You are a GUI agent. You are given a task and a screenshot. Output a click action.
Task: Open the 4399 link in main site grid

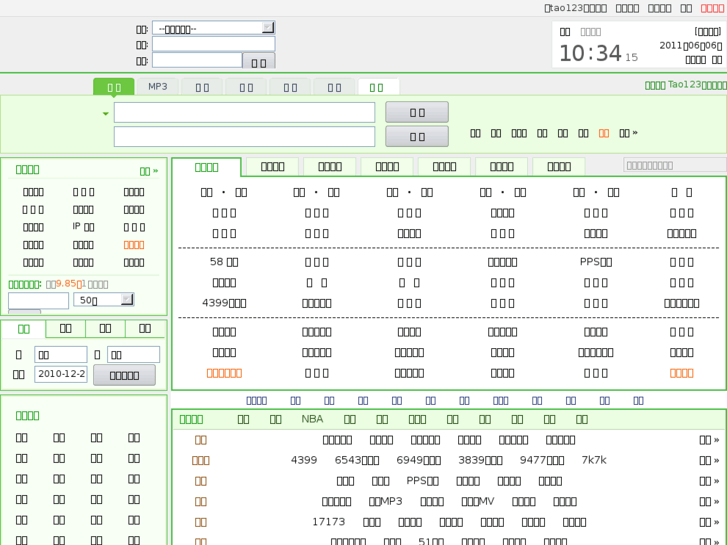pos(224,303)
